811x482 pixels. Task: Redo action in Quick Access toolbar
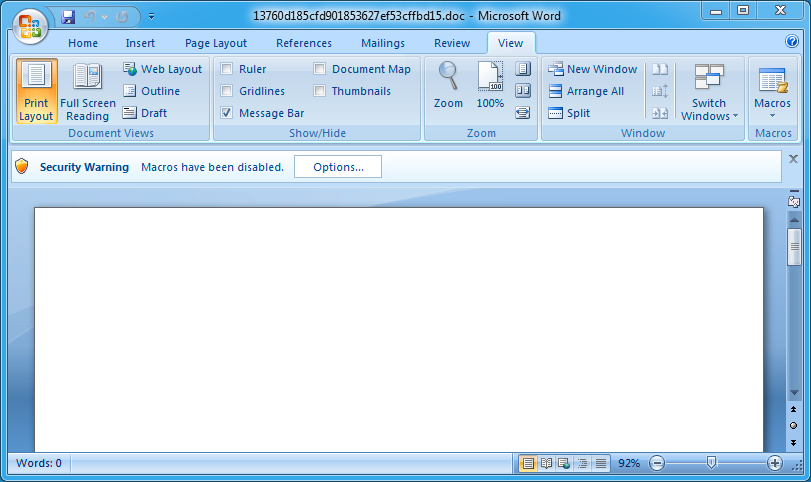pyautogui.click(x=122, y=17)
